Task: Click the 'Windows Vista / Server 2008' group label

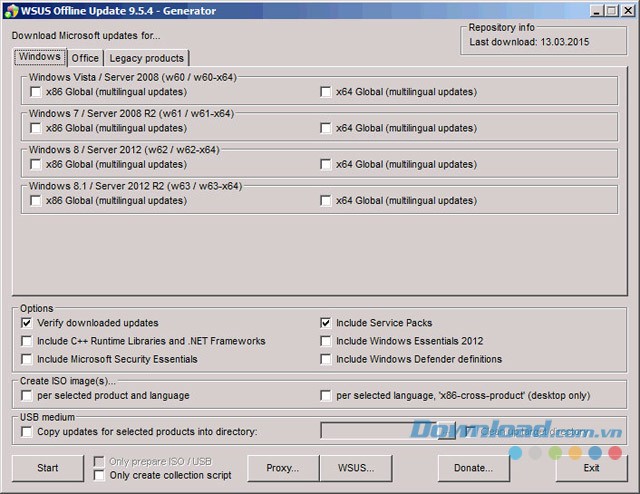Action: pyautogui.click(x=133, y=77)
